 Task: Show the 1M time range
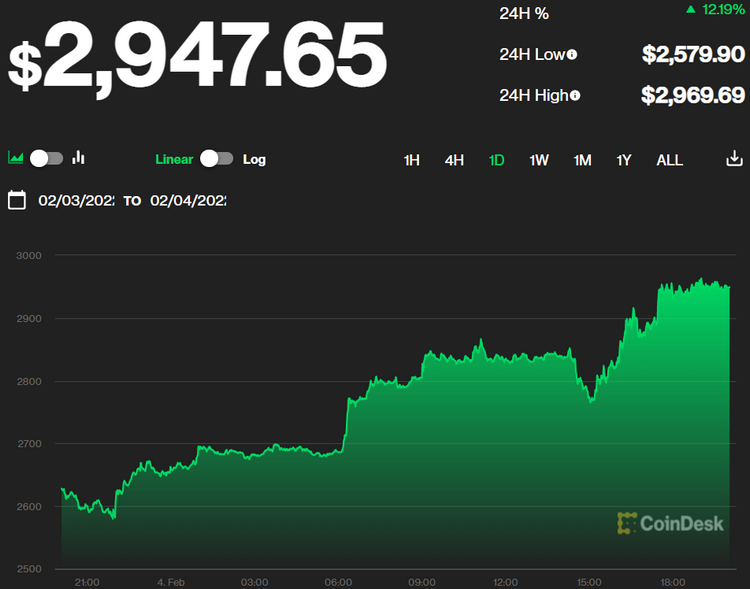coord(582,160)
